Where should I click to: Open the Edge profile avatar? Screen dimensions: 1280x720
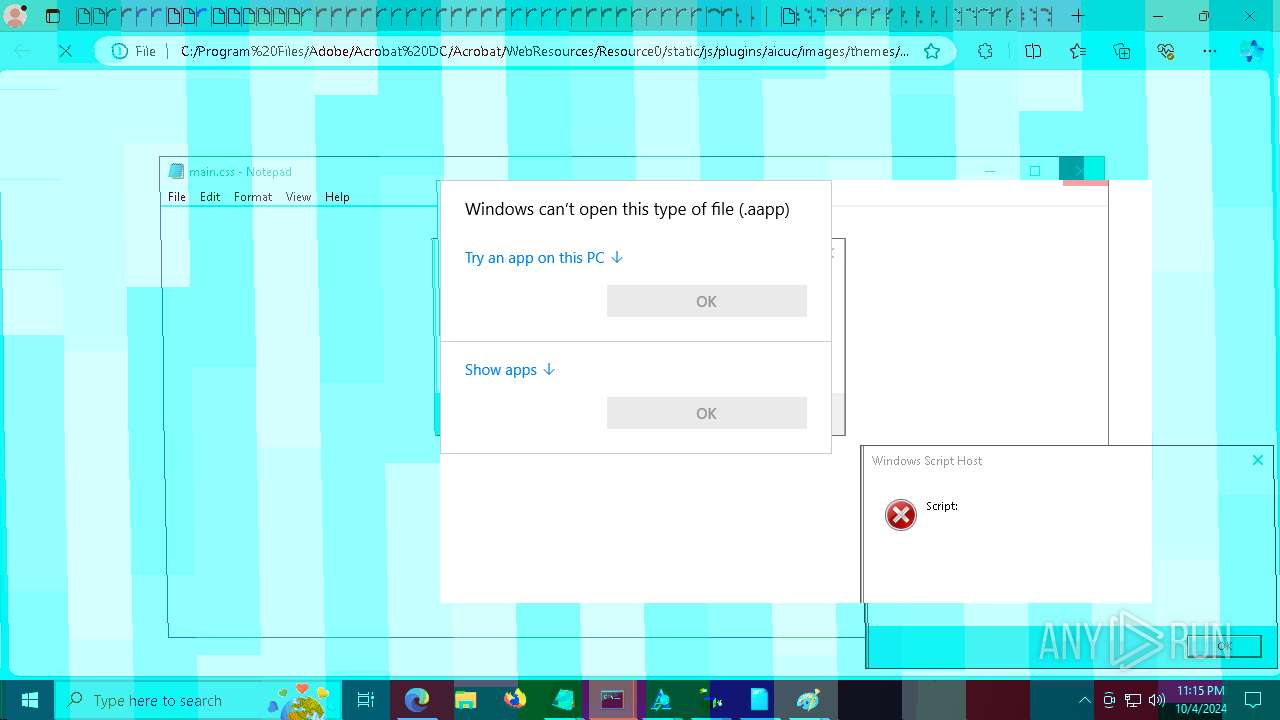pyautogui.click(x=16, y=16)
